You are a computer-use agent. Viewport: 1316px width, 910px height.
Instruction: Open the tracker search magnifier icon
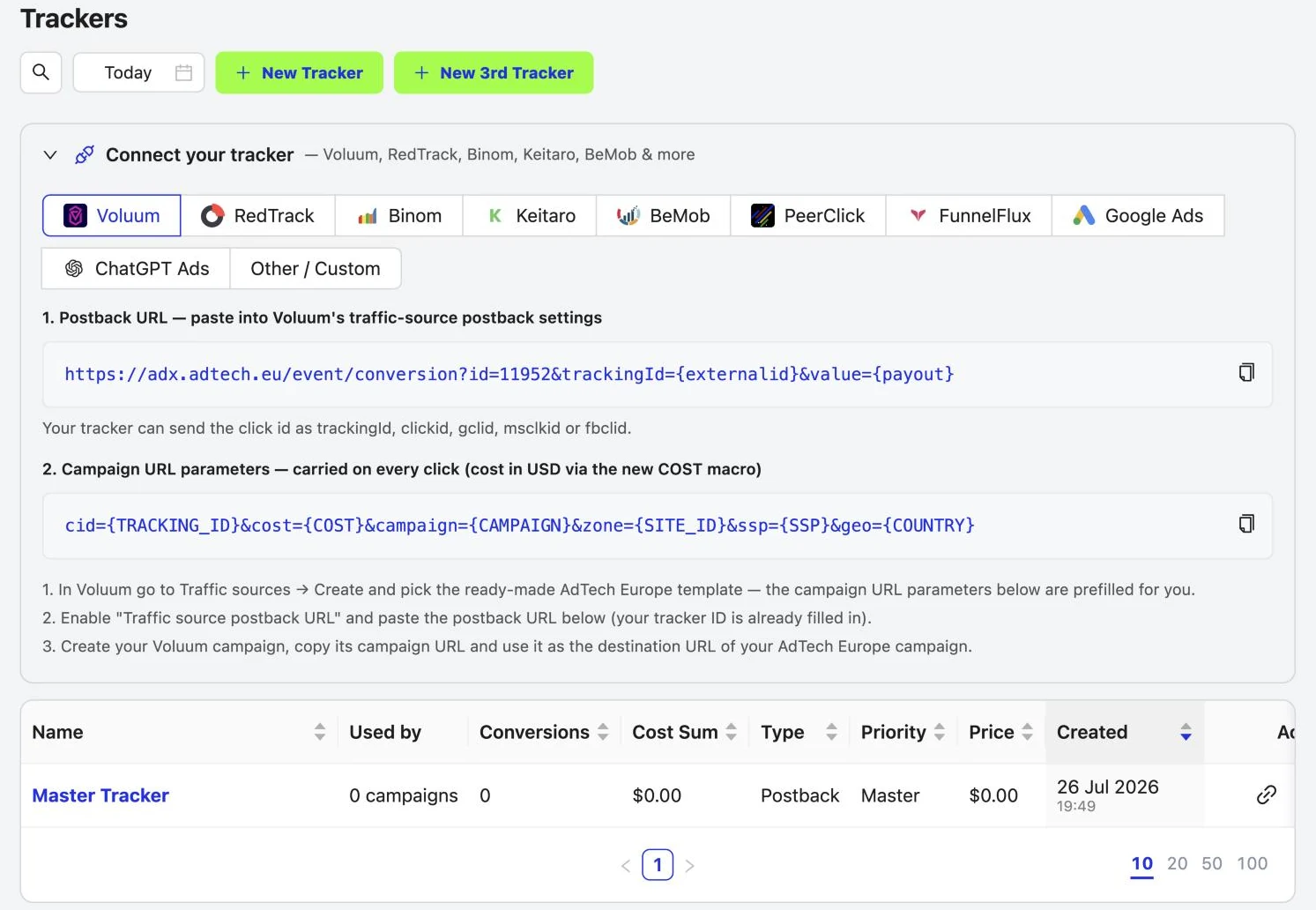point(41,72)
